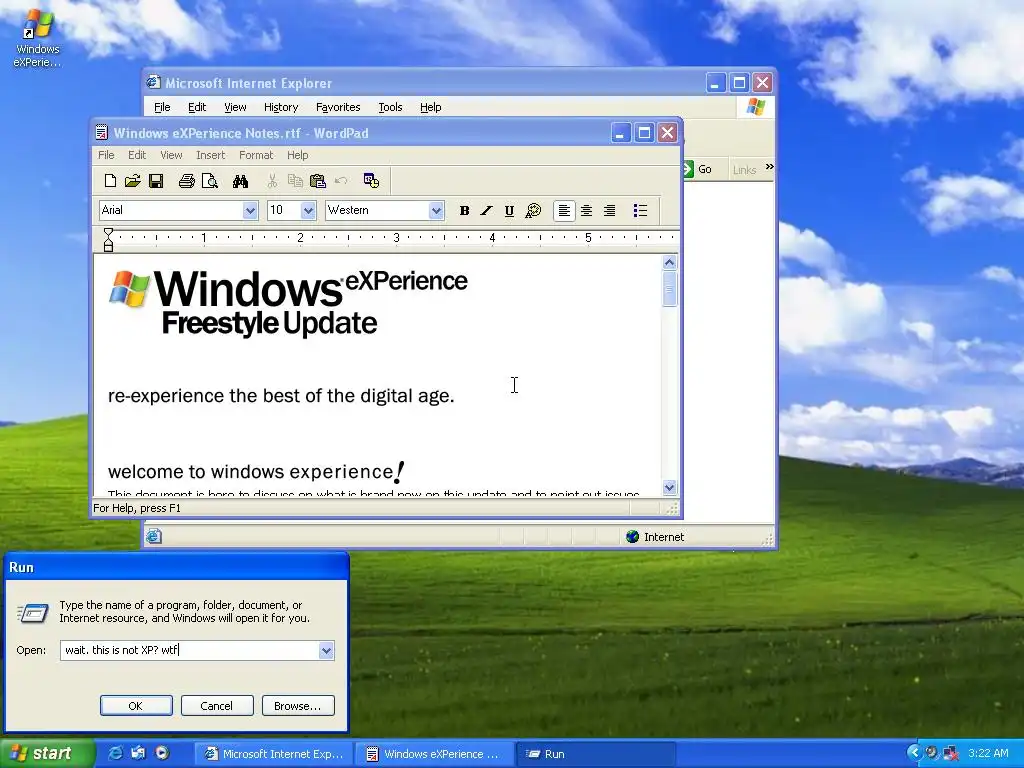Open WordPad Help menu
The width and height of the screenshot is (1024, 768).
(x=297, y=155)
